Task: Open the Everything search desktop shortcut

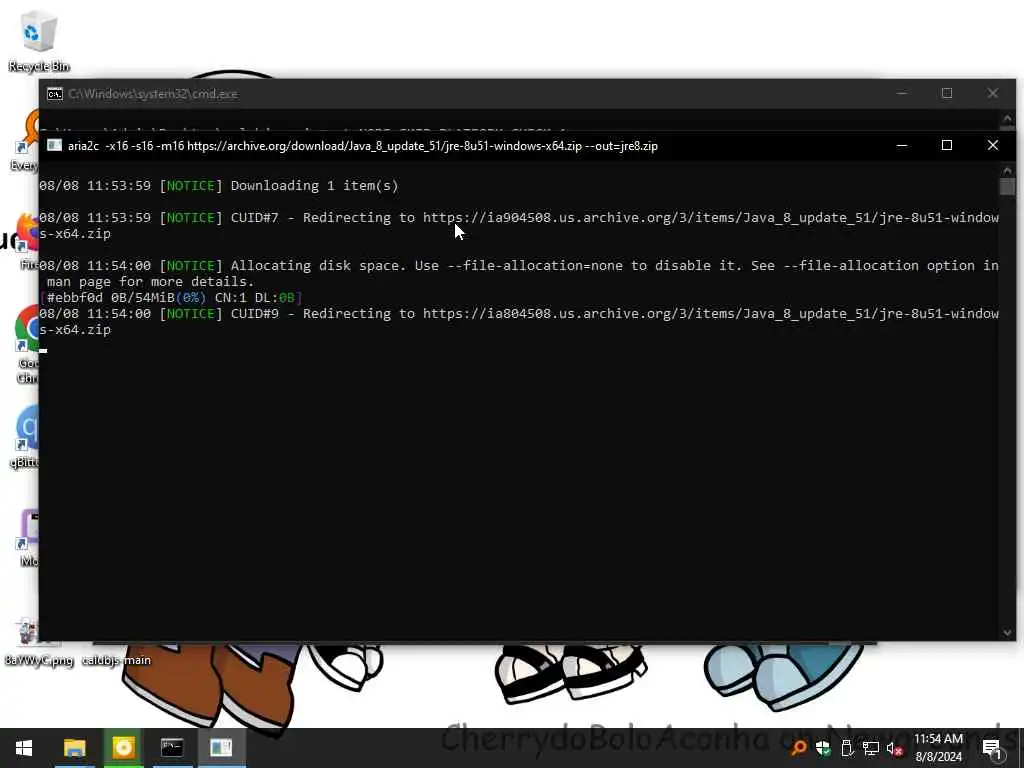Action: pos(25,140)
